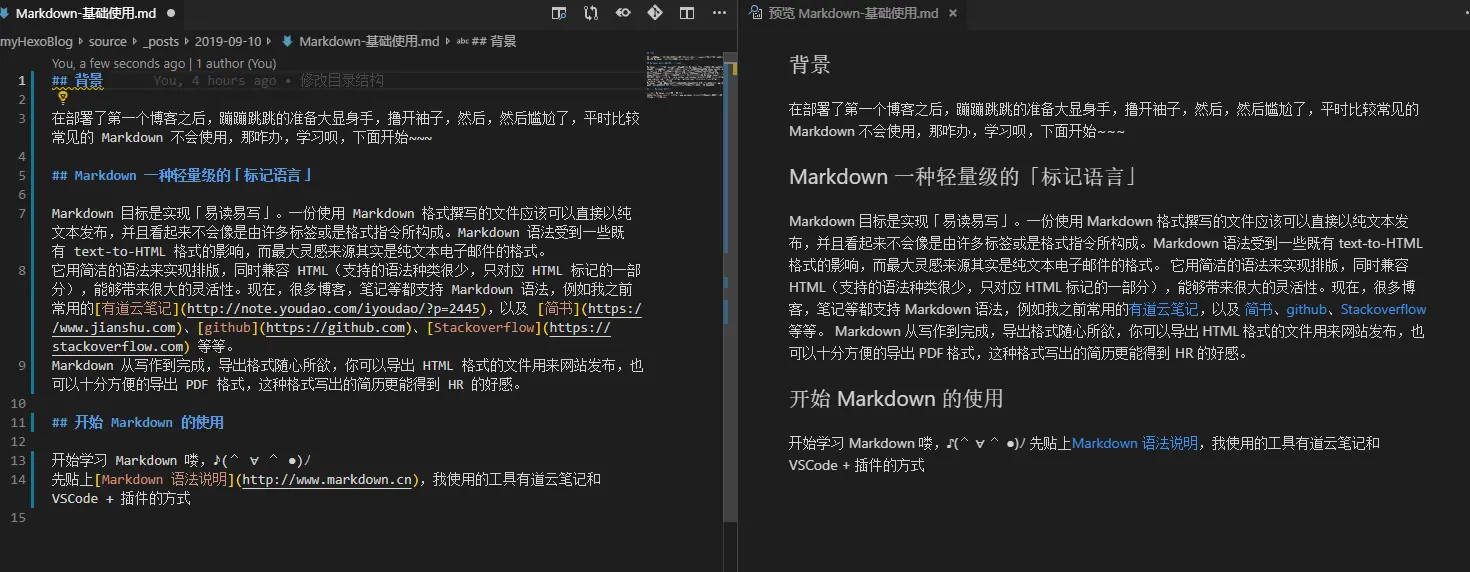This screenshot has height=572, width=1470.
Task: Click the http://www.markdown.cn URL in the editor
Action: pos(328,480)
